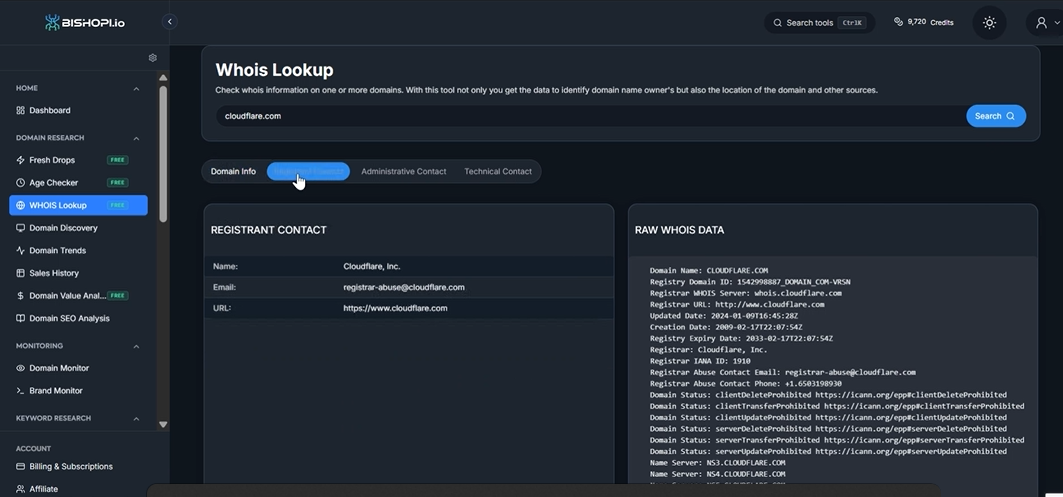Click the domain input containing cloudflare.com

[x=590, y=116]
